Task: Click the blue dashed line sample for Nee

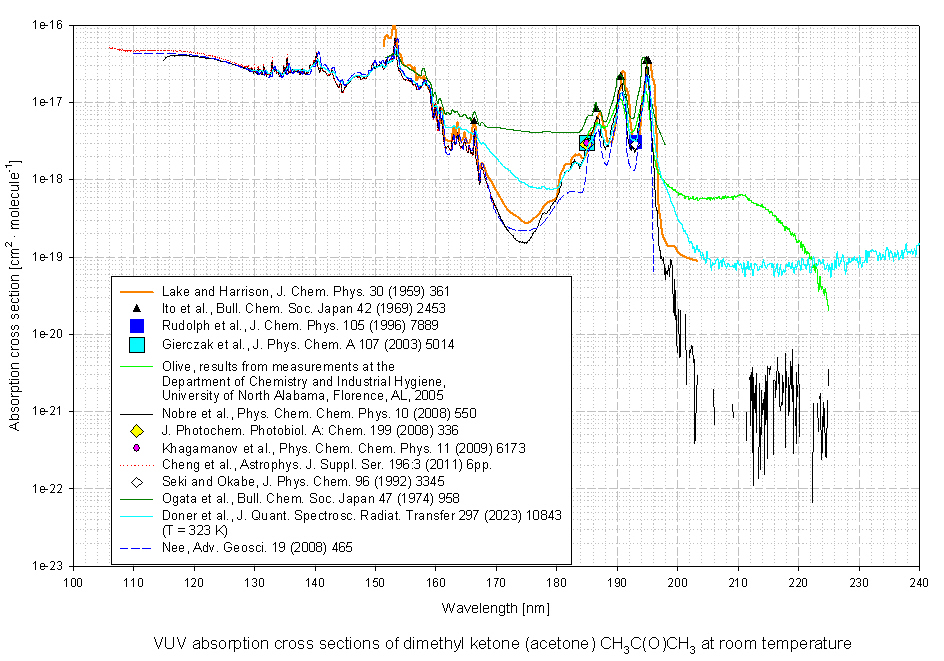Action: [x=138, y=548]
